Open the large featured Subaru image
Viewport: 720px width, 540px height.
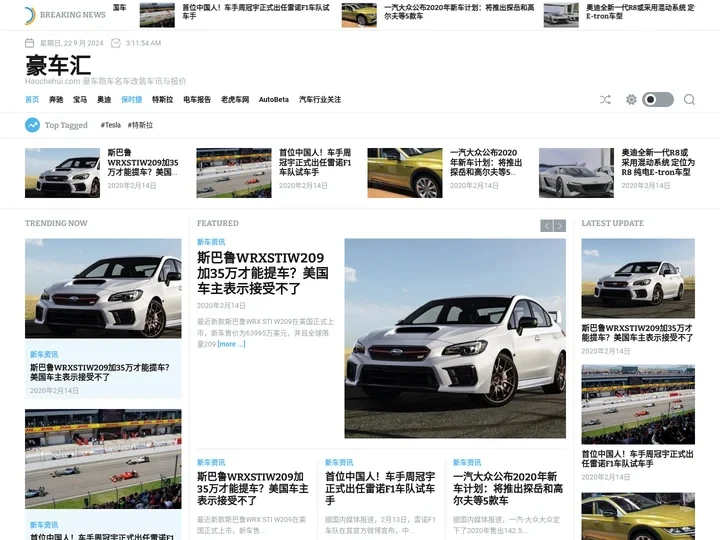455,338
